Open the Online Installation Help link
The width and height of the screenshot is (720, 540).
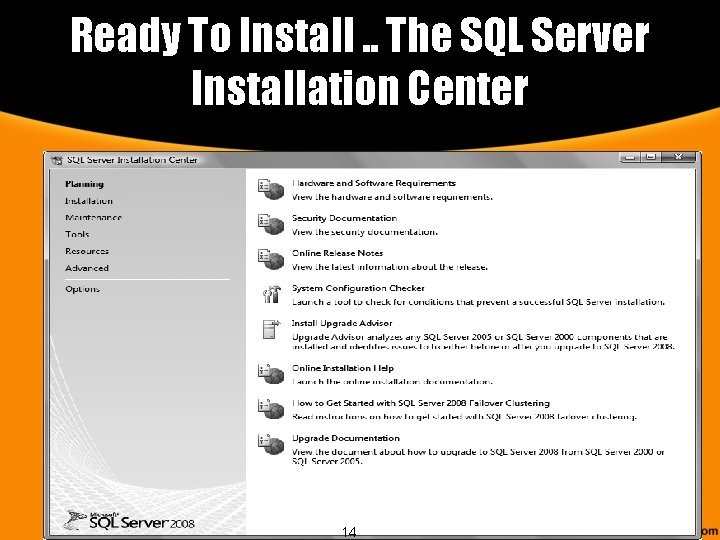click(343, 368)
